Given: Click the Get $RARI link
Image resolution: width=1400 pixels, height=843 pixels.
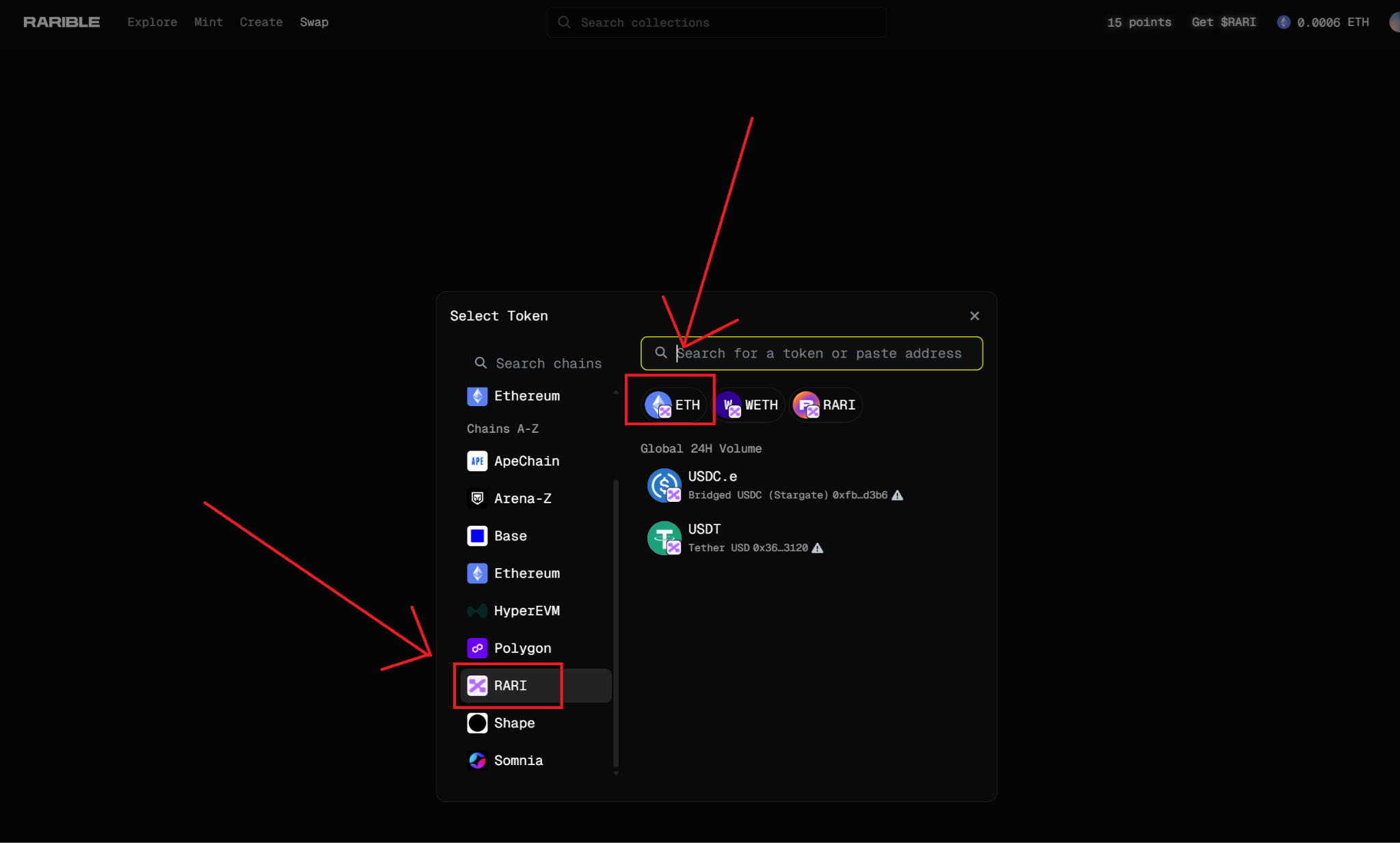Looking at the screenshot, I should pyautogui.click(x=1223, y=22).
